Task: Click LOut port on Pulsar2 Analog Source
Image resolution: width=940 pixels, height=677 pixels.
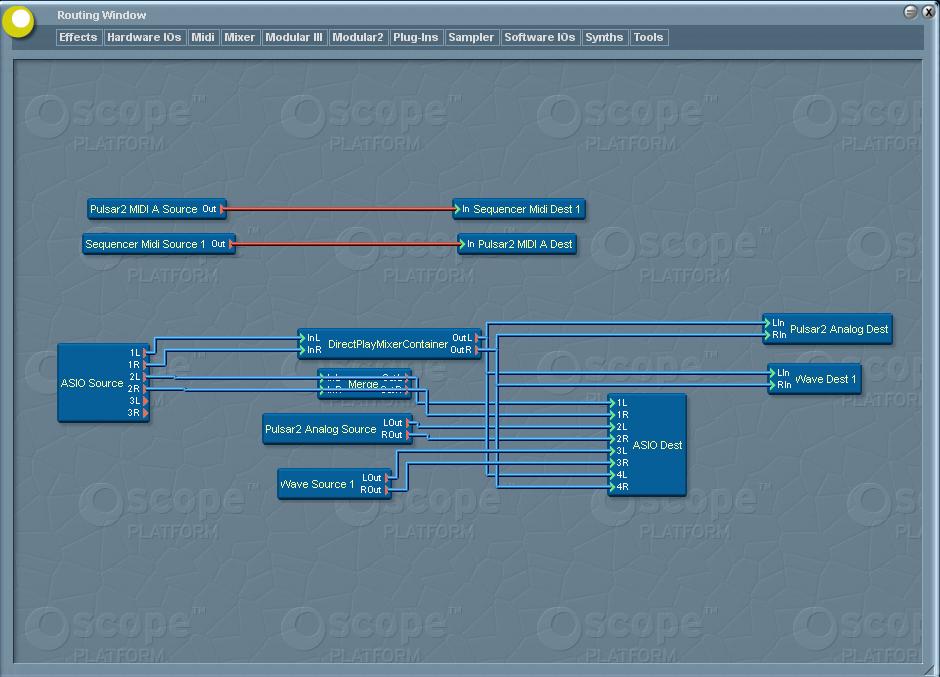Action: [x=408, y=423]
